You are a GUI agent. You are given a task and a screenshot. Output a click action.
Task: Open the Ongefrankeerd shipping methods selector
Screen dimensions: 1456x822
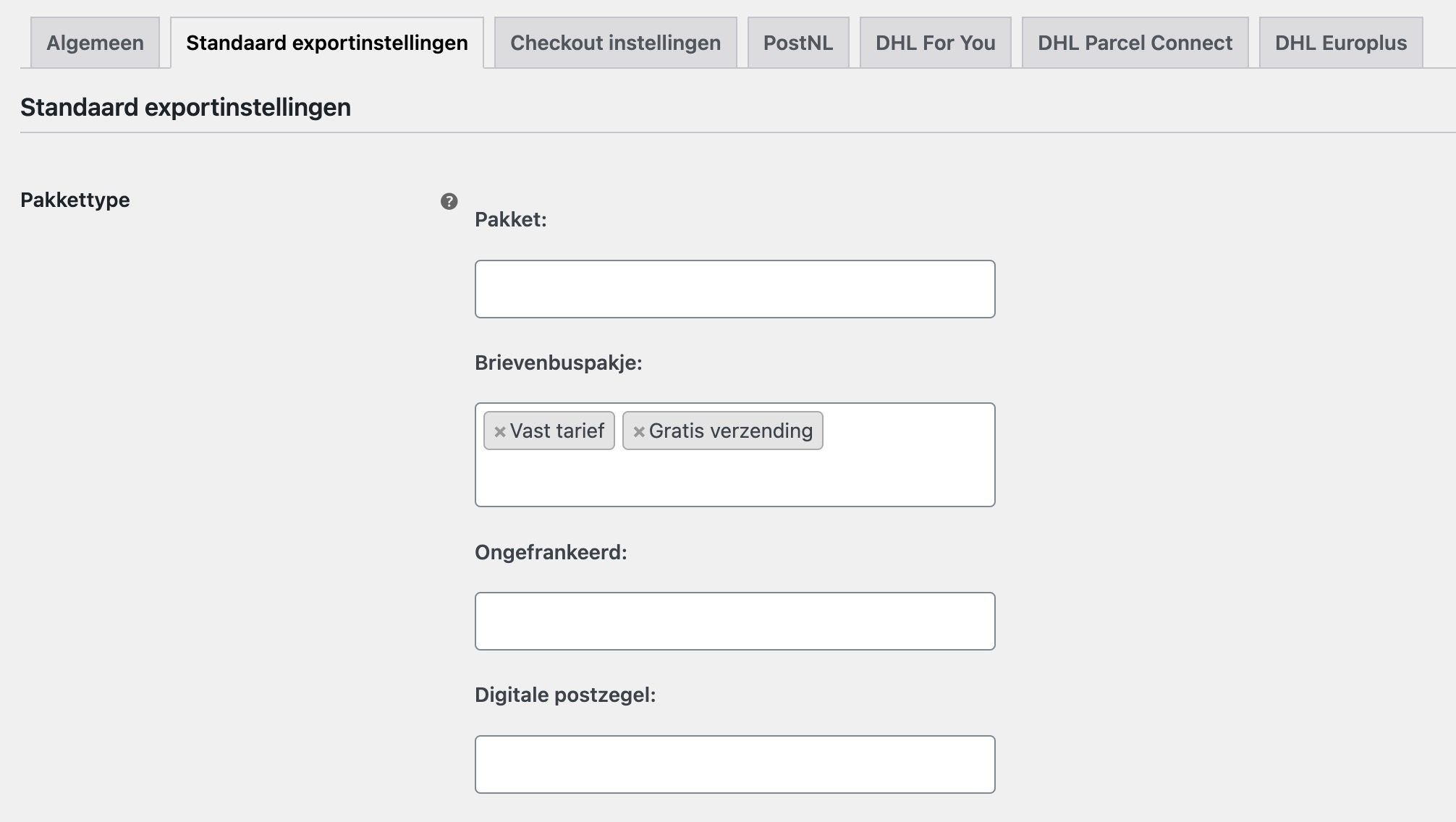click(735, 620)
